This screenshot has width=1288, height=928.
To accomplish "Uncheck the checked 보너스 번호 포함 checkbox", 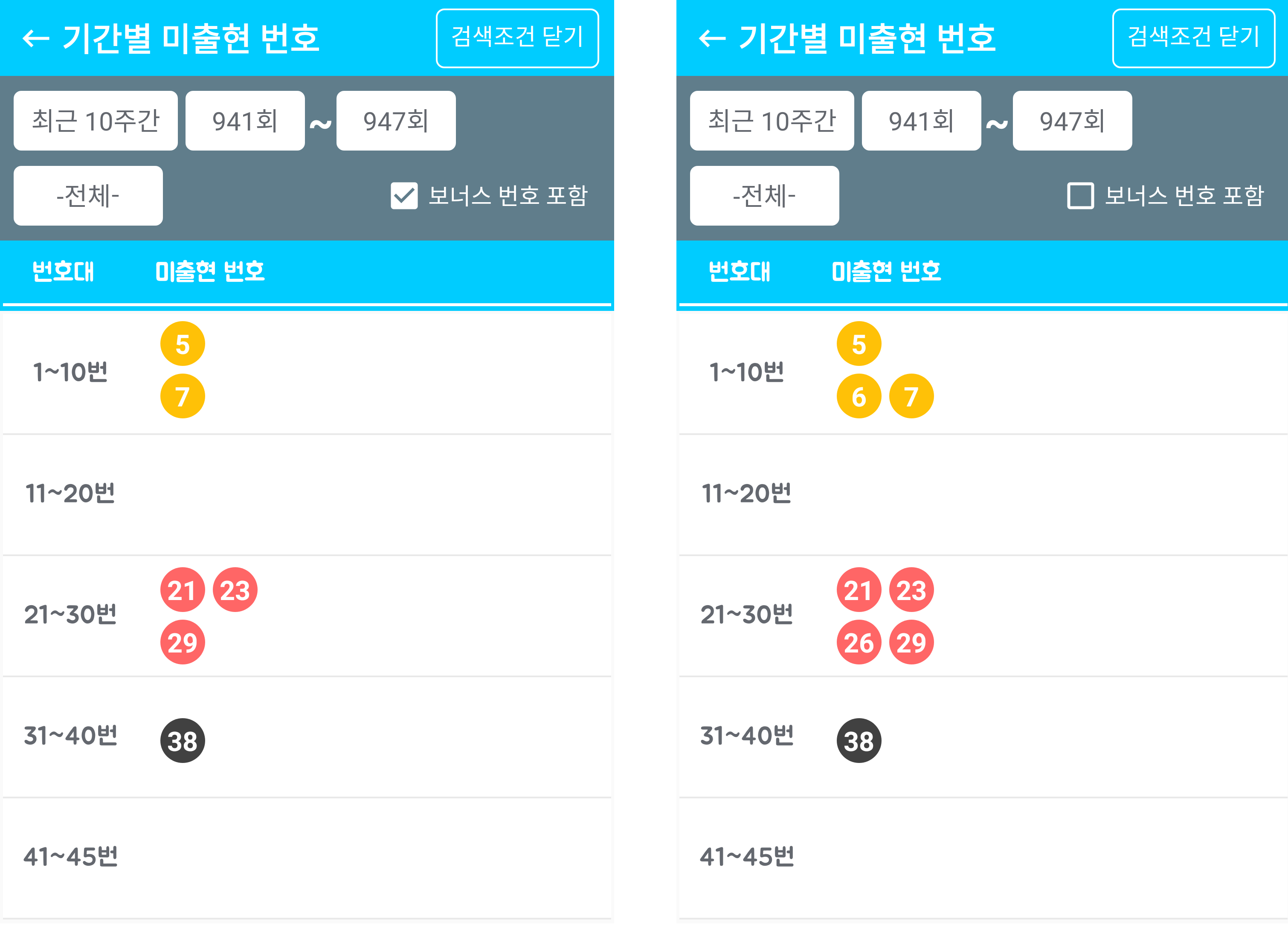I will click(x=404, y=196).
